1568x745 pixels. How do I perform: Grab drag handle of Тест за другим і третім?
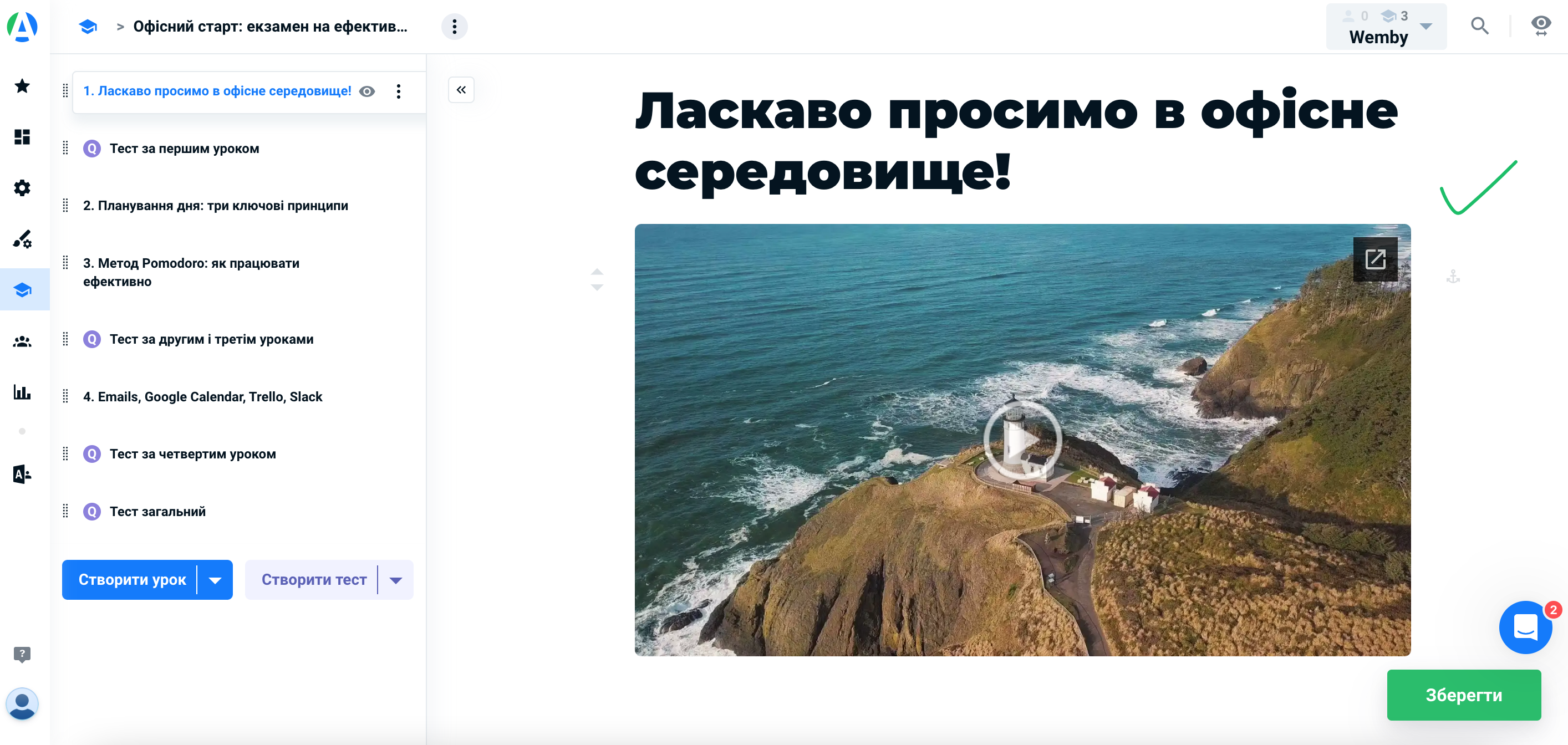pos(65,339)
